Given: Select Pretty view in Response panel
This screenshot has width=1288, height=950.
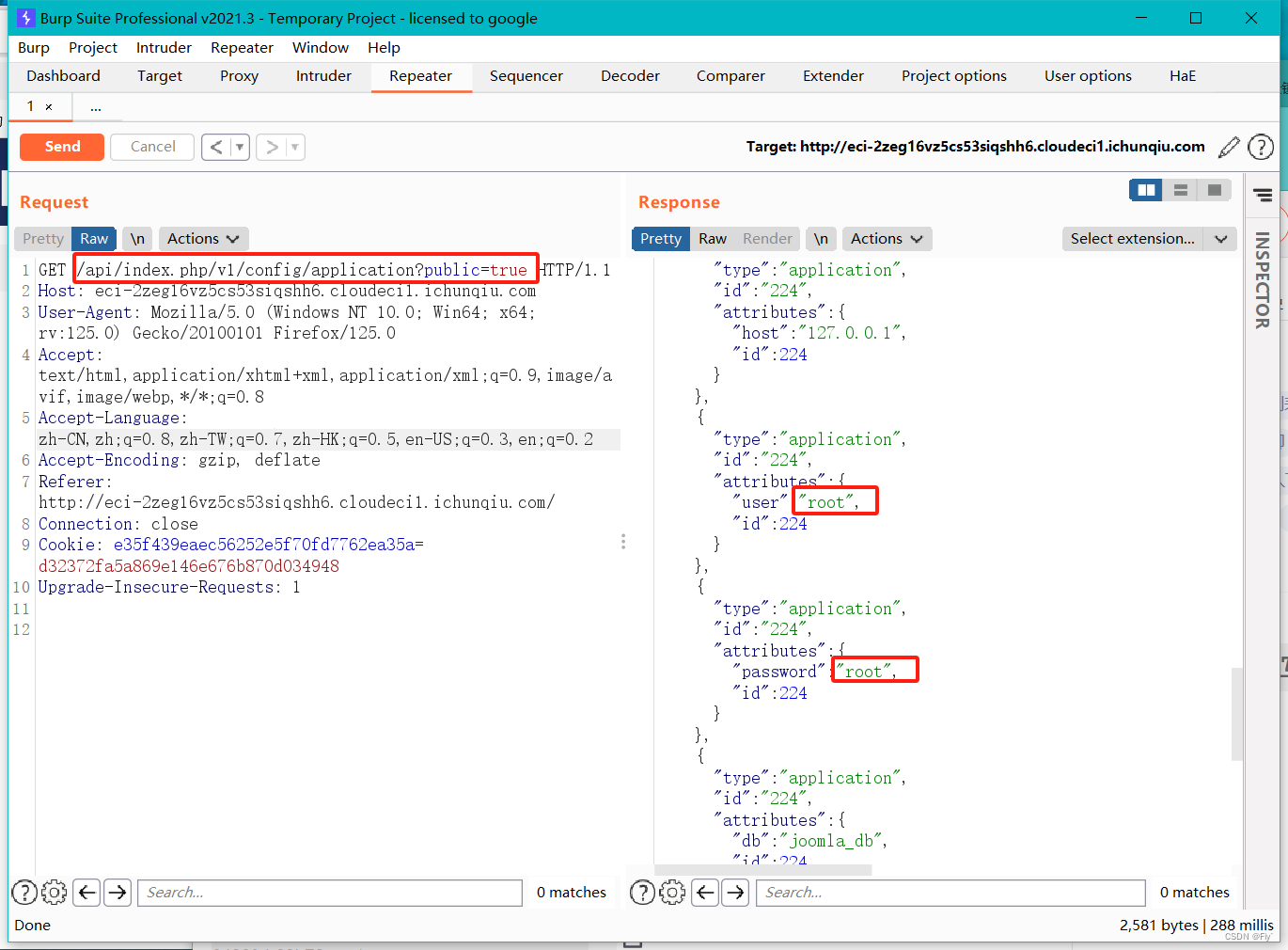Looking at the screenshot, I should pos(661,239).
